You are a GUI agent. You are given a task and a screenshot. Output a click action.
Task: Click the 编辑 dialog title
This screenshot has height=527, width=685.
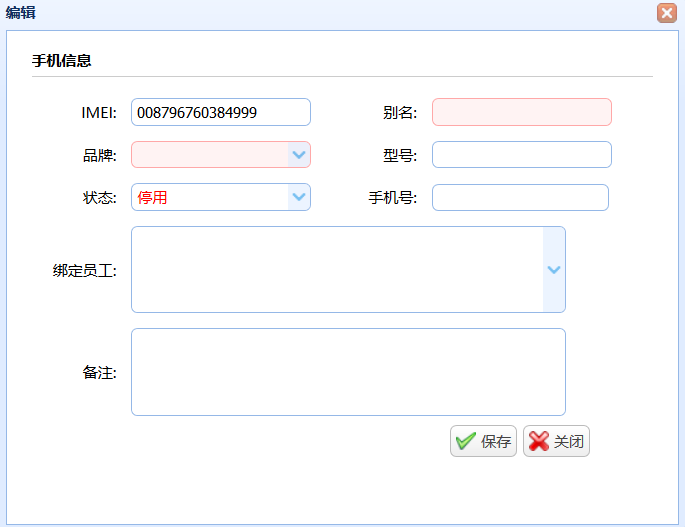tap(21, 13)
